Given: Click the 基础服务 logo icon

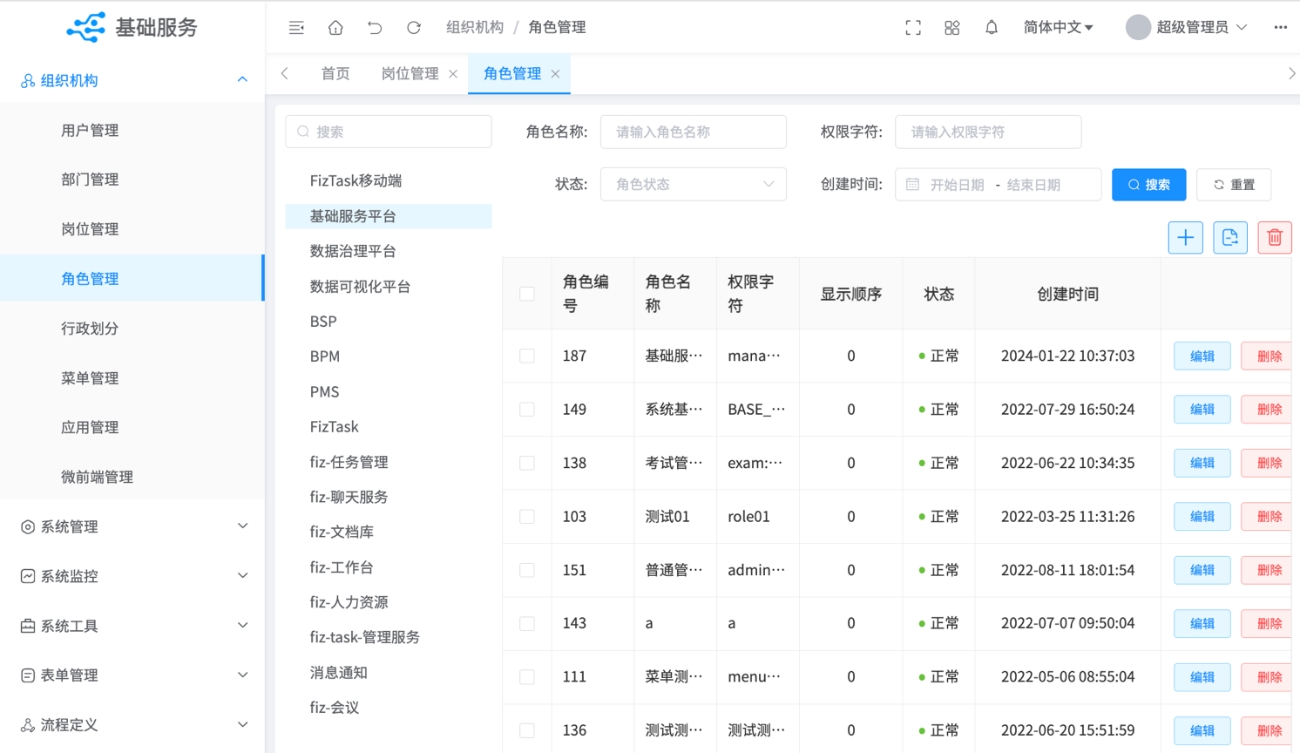Looking at the screenshot, I should 86,28.
